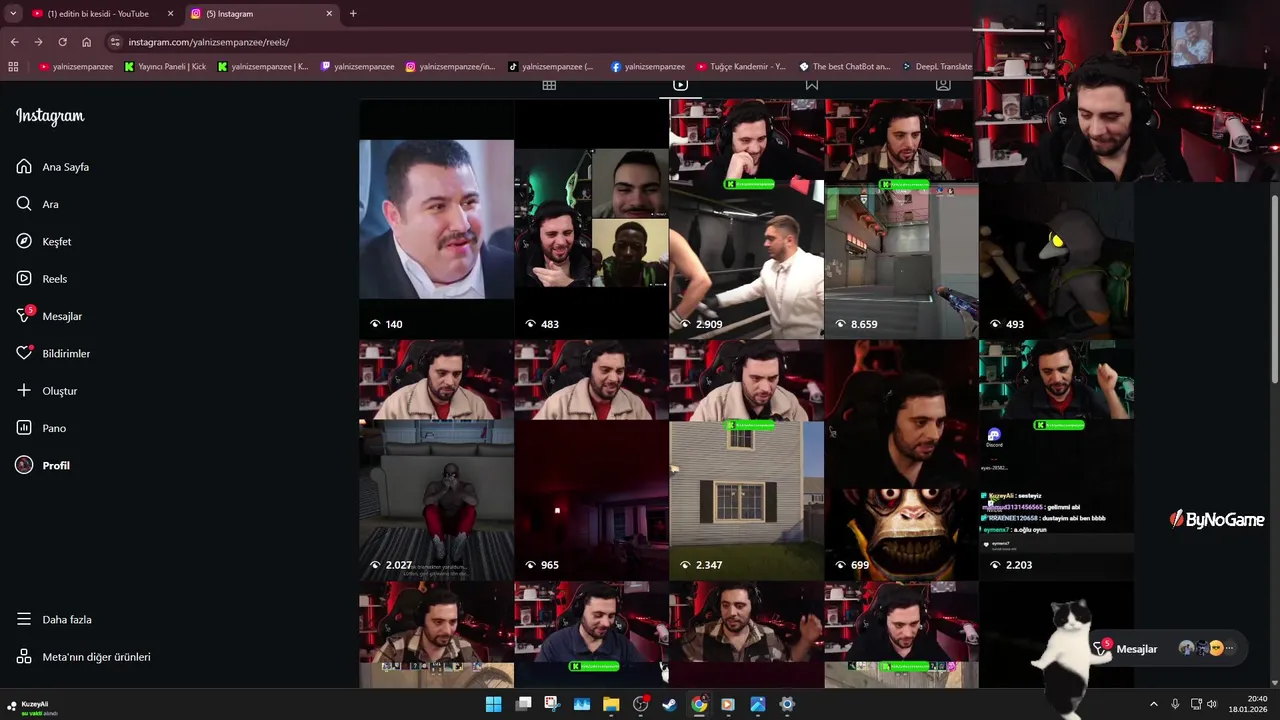Open Ana Sayfa home icon in sidebar
Screen dimensions: 1280x720
click(24, 167)
